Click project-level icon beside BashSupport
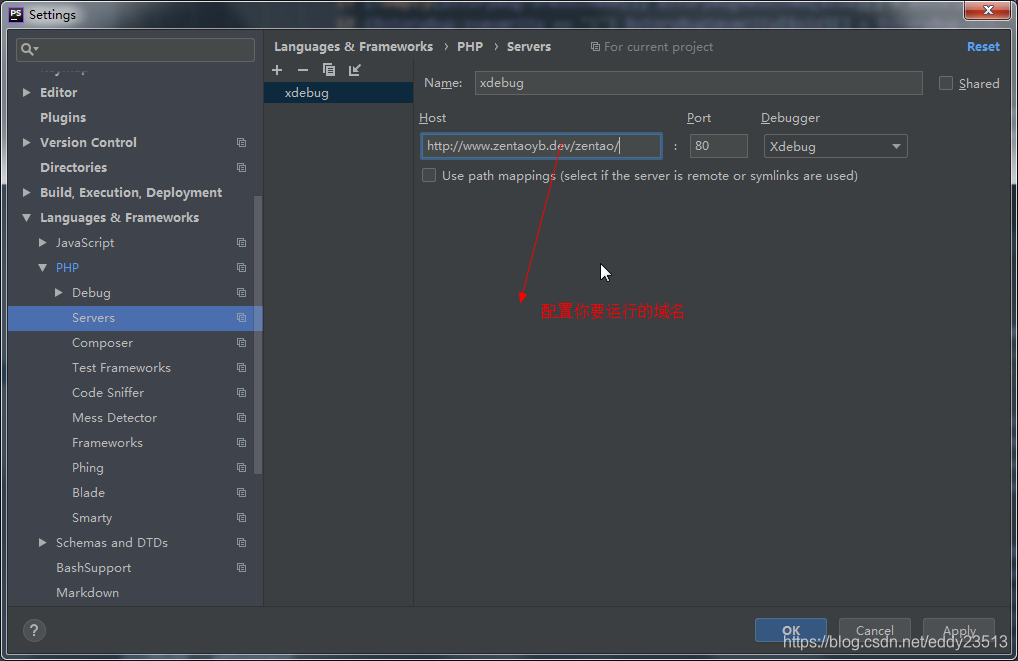1018x661 pixels. coord(242,567)
